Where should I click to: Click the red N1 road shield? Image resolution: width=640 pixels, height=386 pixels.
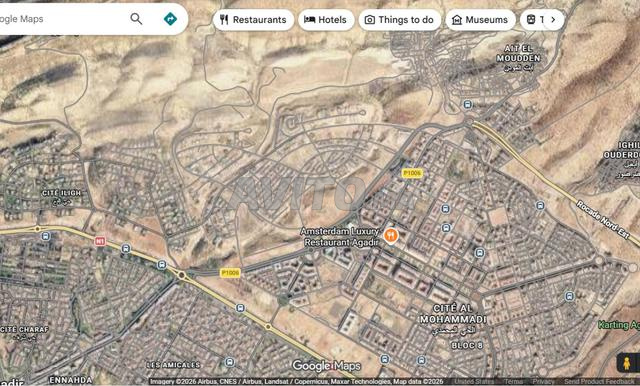(x=100, y=241)
